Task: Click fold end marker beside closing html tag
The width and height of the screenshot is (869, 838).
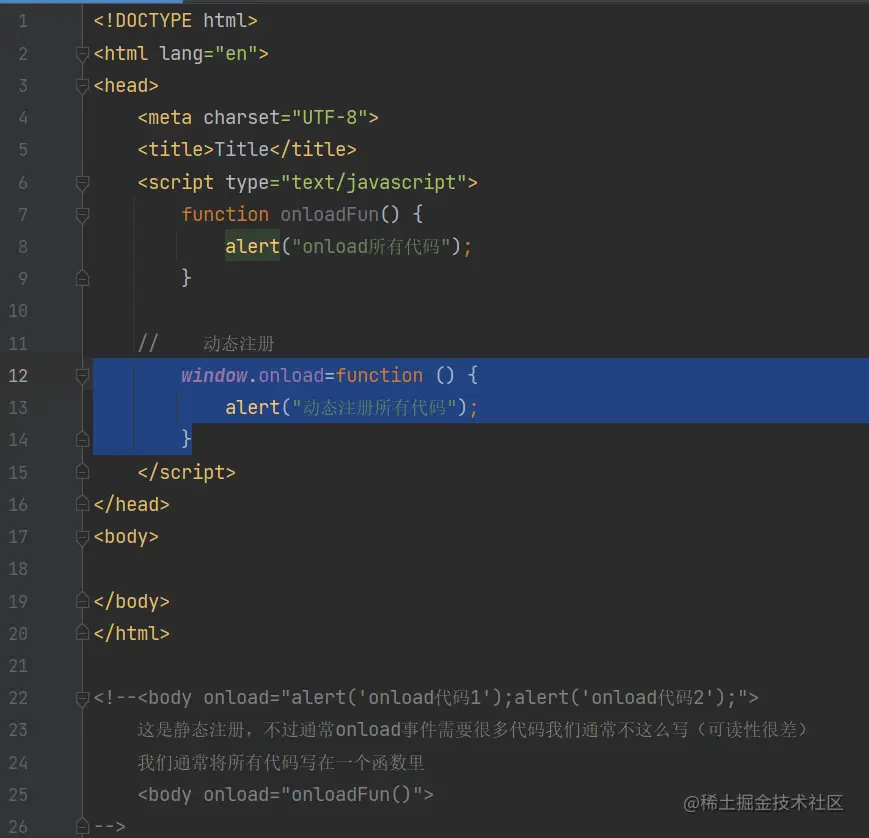Action: (x=82, y=633)
